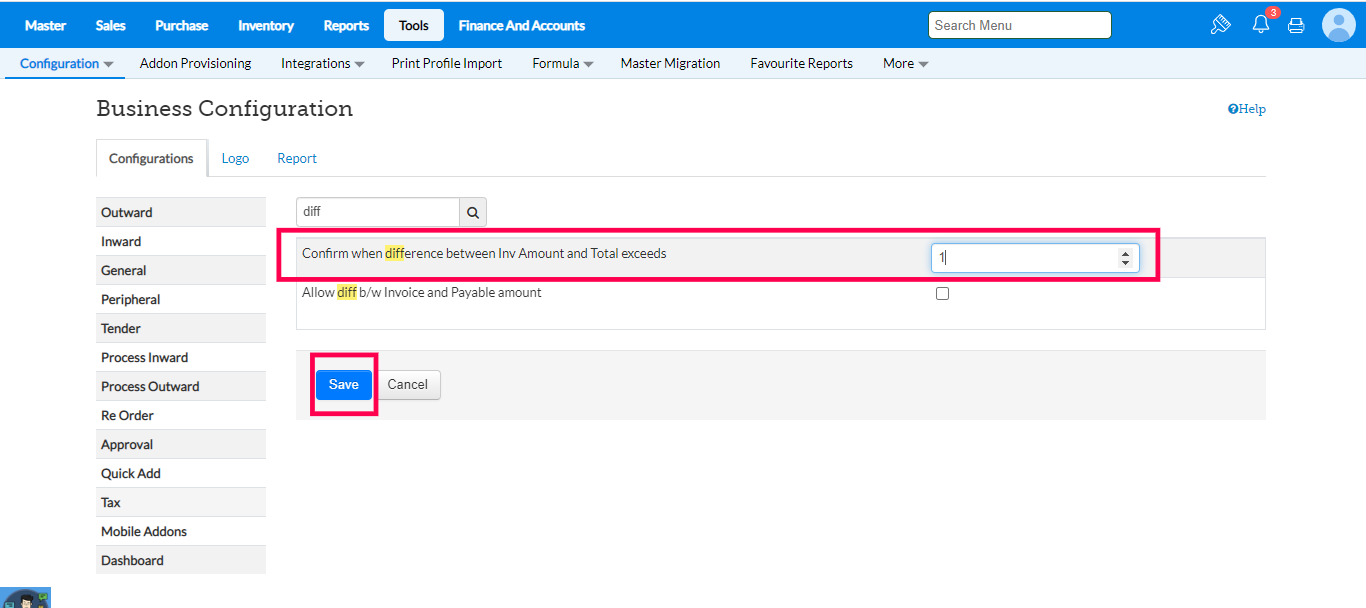Expand the Configuration dropdown menu
Image resolution: width=1366 pixels, height=608 pixels.
pos(66,63)
